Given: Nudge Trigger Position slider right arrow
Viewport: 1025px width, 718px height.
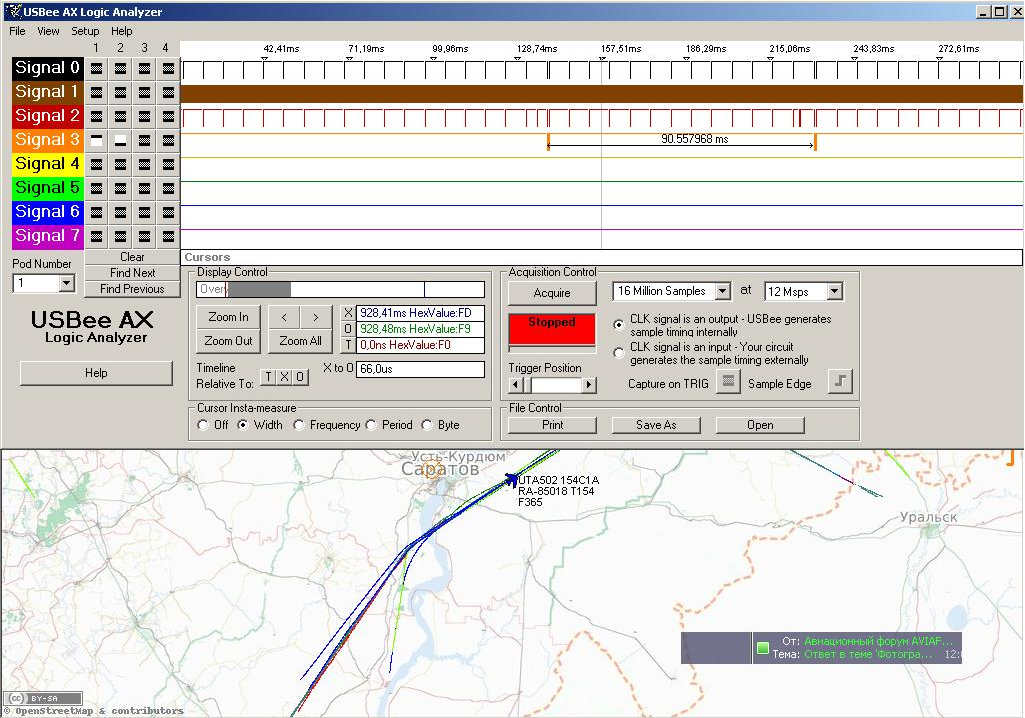Looking at the screenshot, I should coord(589,385).
